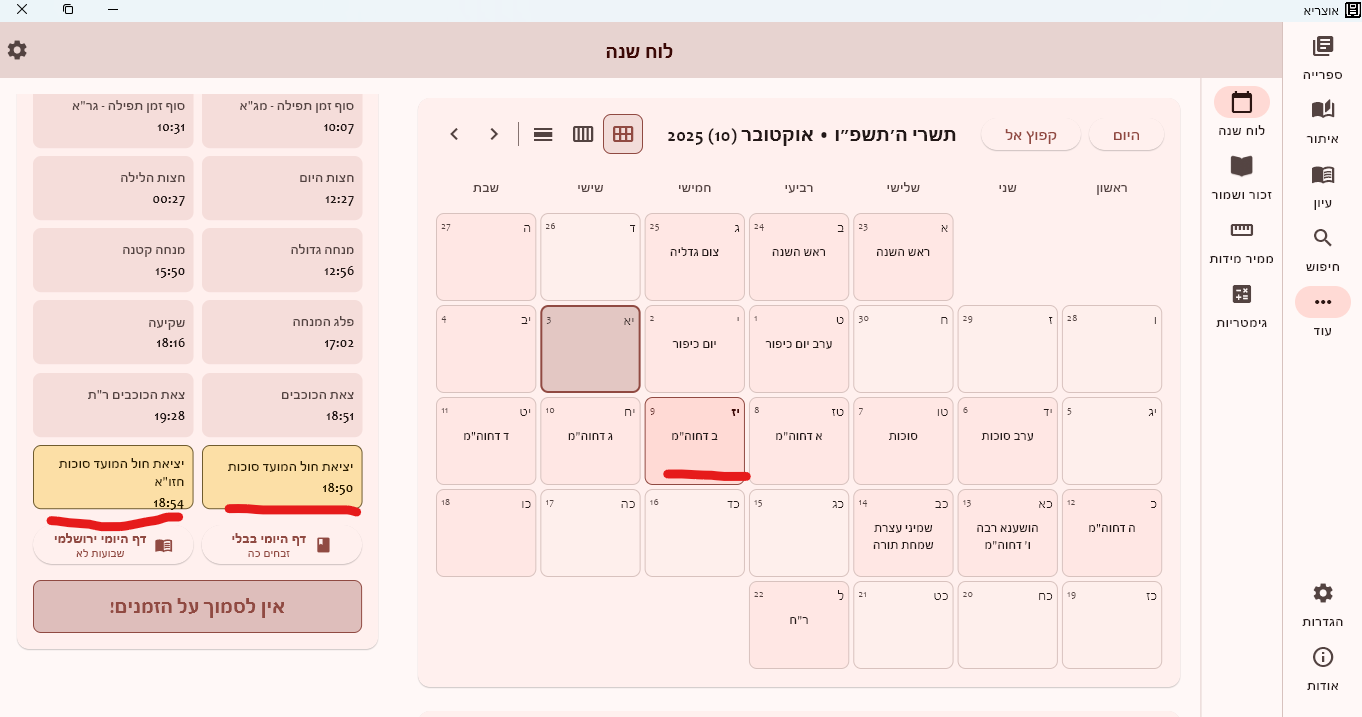Click the היום (today) button

1126,135
